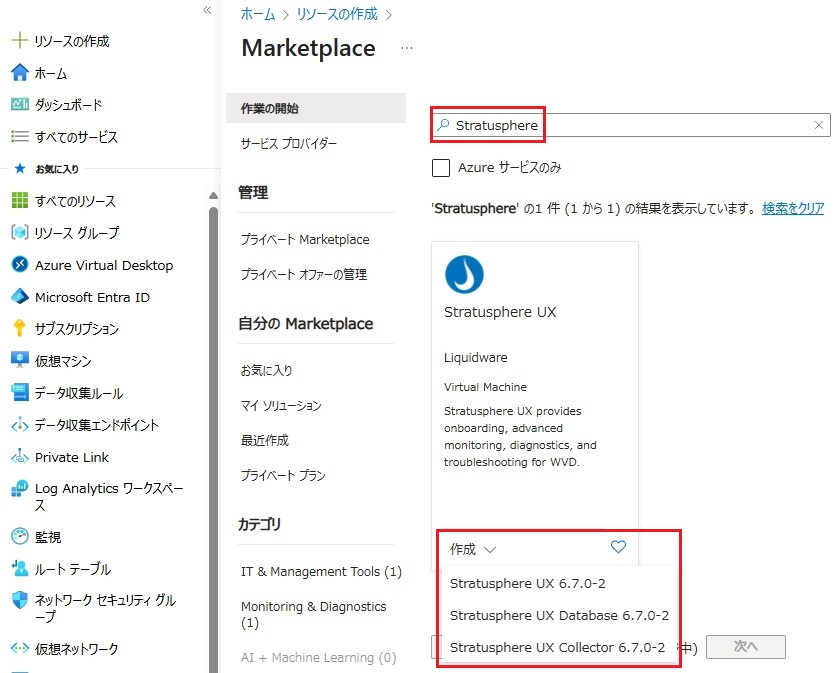Viewport: 837px width, 673px height.
Task: Click into the Marketplace search field
Action: 630,125
